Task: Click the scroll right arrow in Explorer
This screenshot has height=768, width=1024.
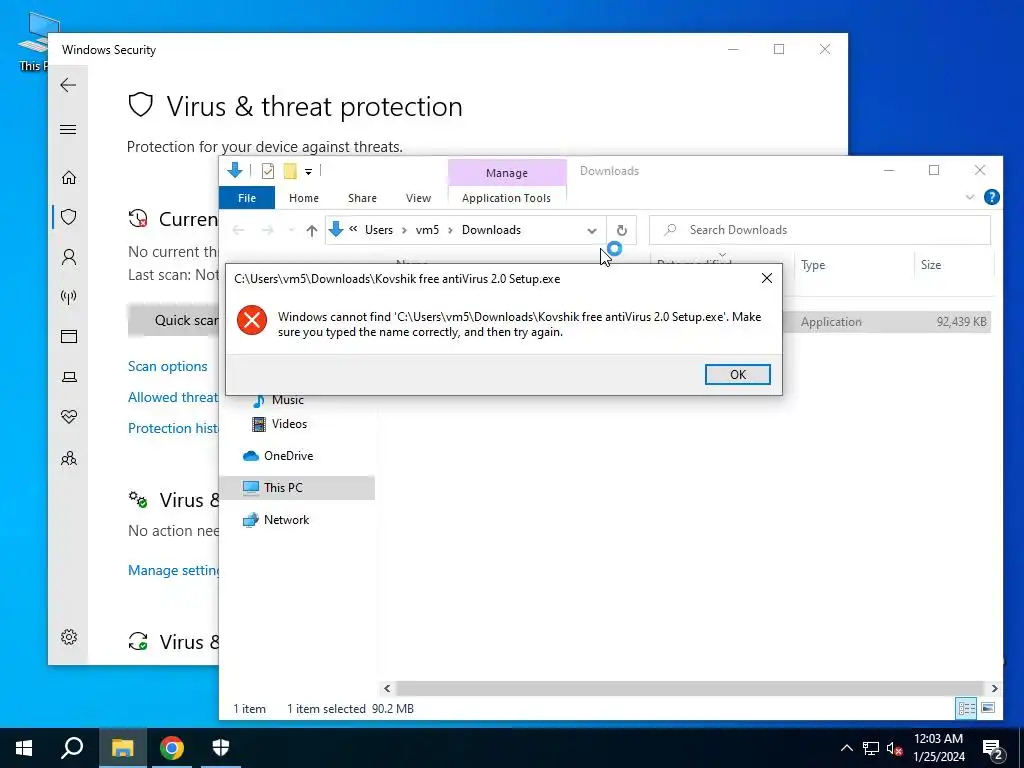Action: [x=994, y=688]
